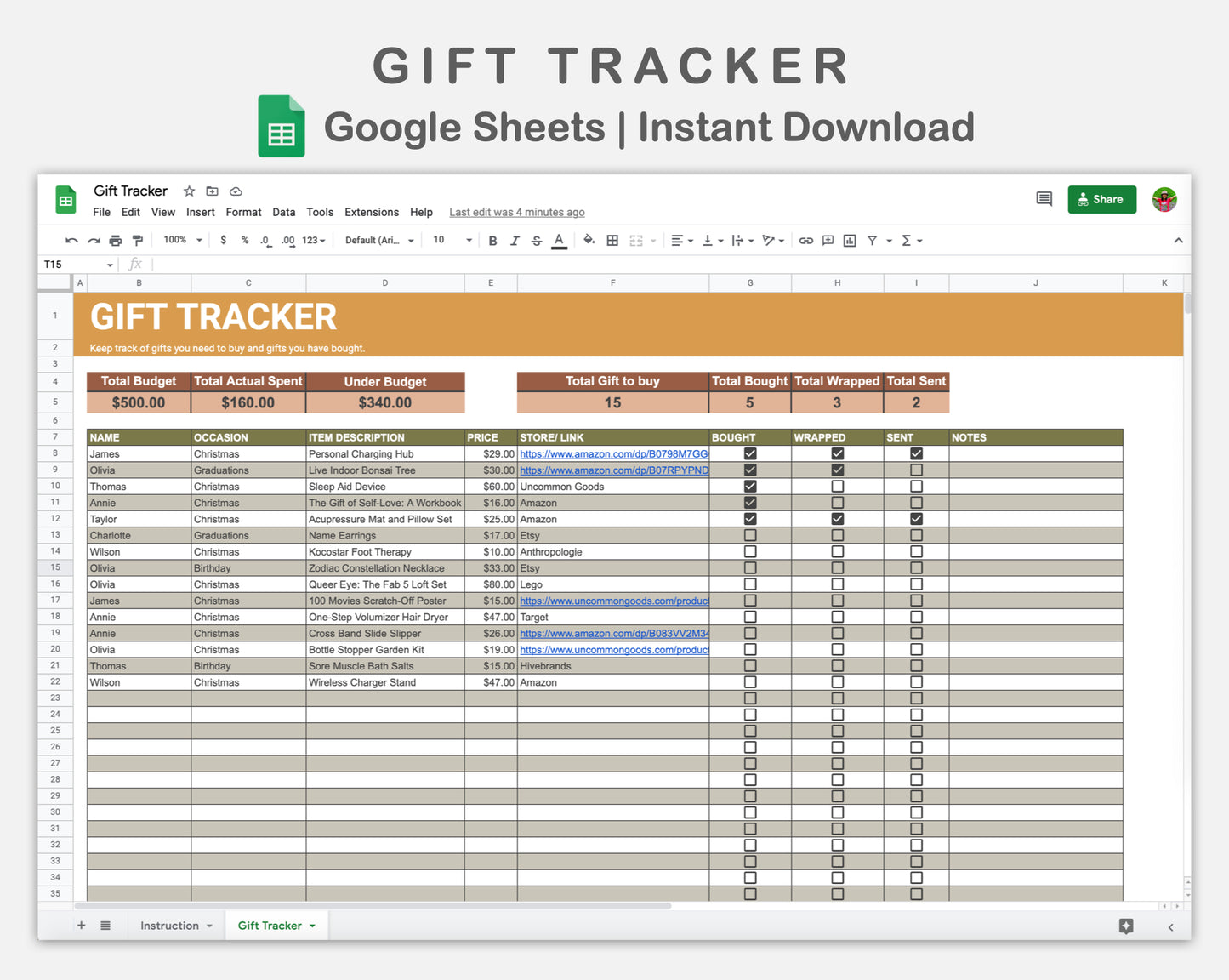This screenshot has width=1229, height=980.
Task: Select the Paint format icon
Action: [137, 241]
